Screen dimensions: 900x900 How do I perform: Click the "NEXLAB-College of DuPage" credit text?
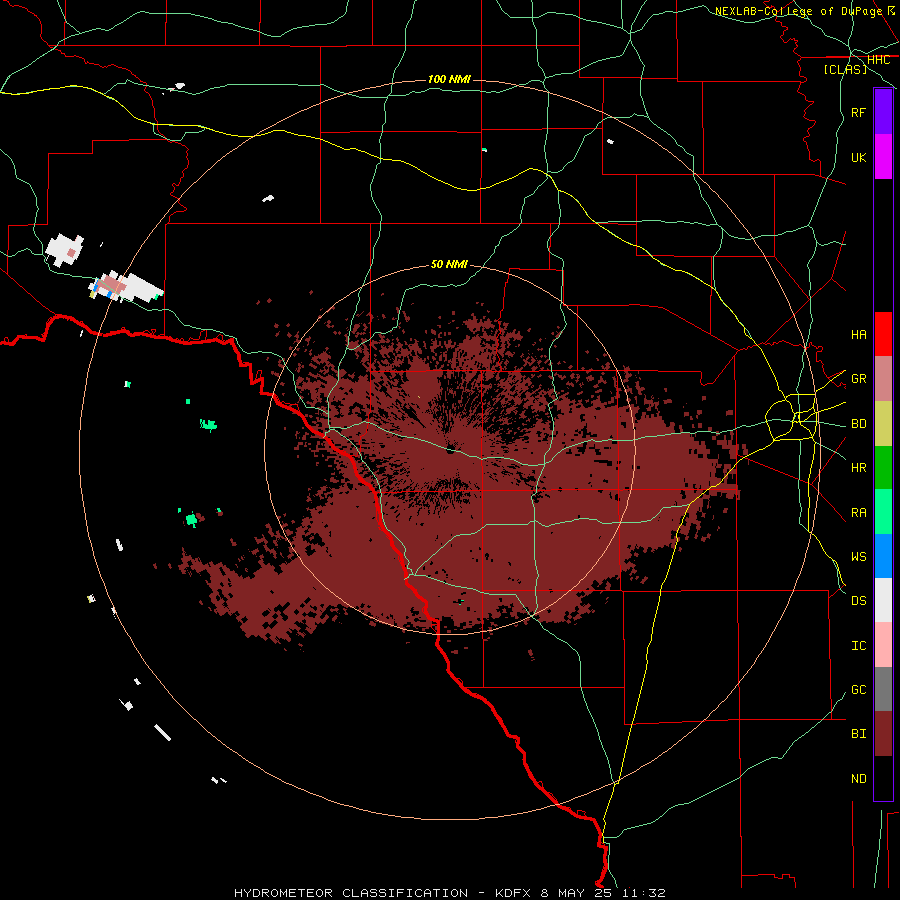point(799,11)
